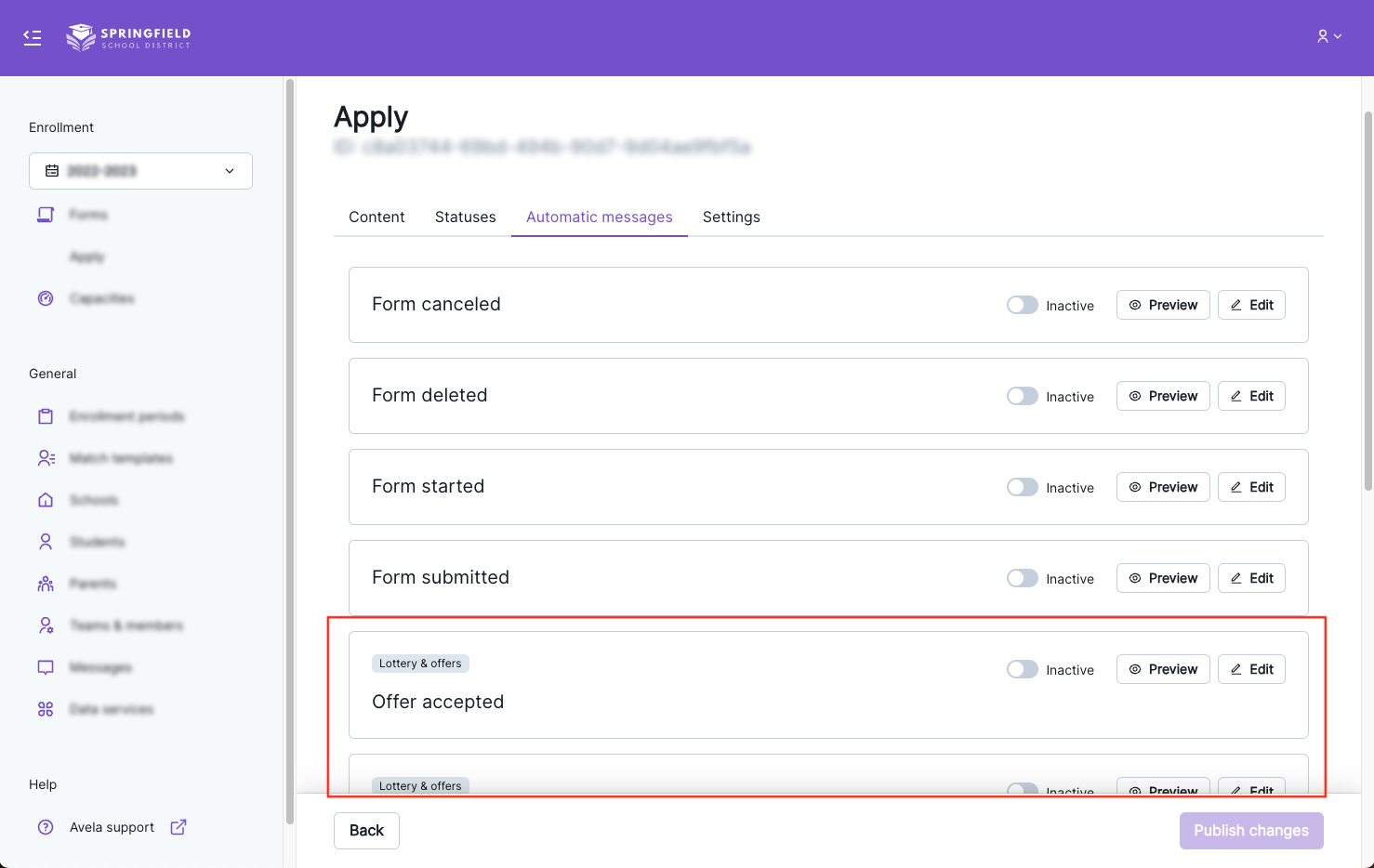Go to the Content tab
The height and width of the screenshot is (868, 1374).
click(377, 217)
